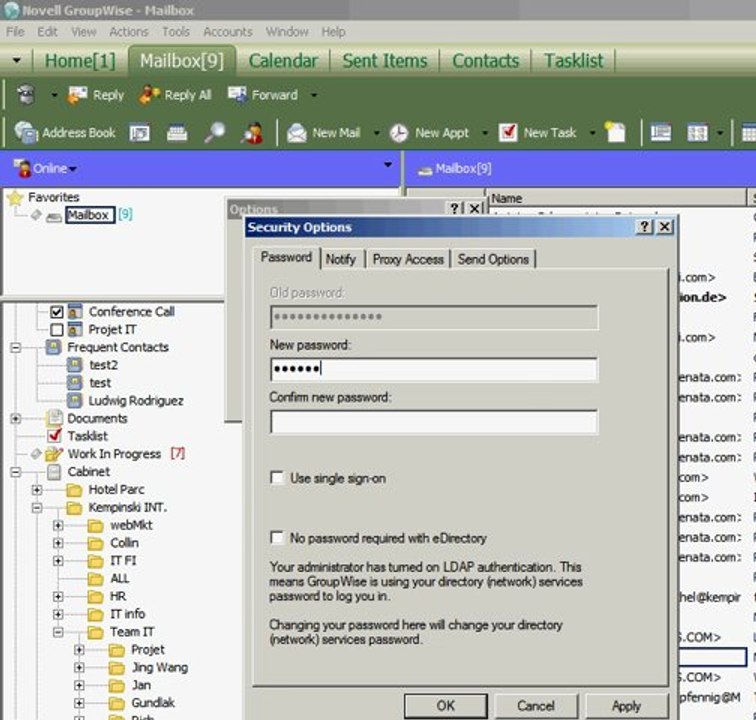Open the Tools menu
The width and height of the screenshot is (756, 720).
pos(176,32)
